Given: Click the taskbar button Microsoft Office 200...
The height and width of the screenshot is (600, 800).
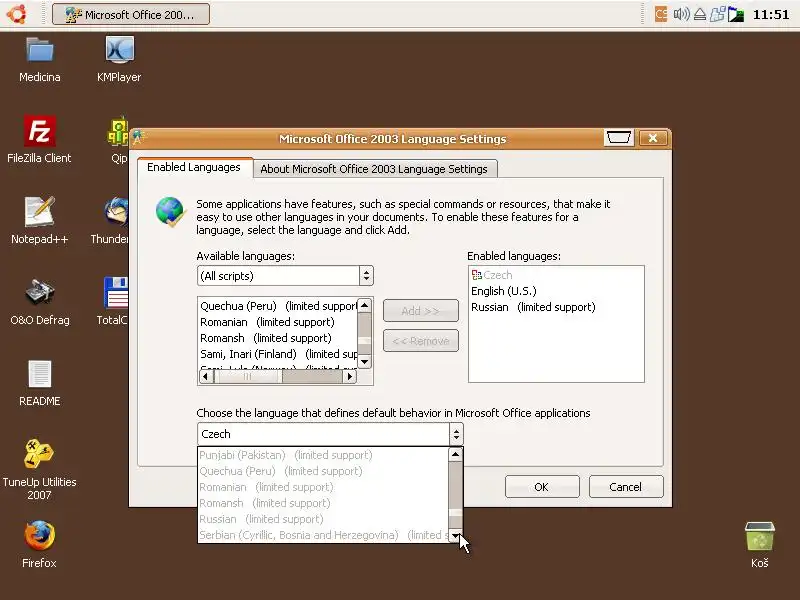Looking at the screenshot, I should pyautogui.click(x=131, y=14).
